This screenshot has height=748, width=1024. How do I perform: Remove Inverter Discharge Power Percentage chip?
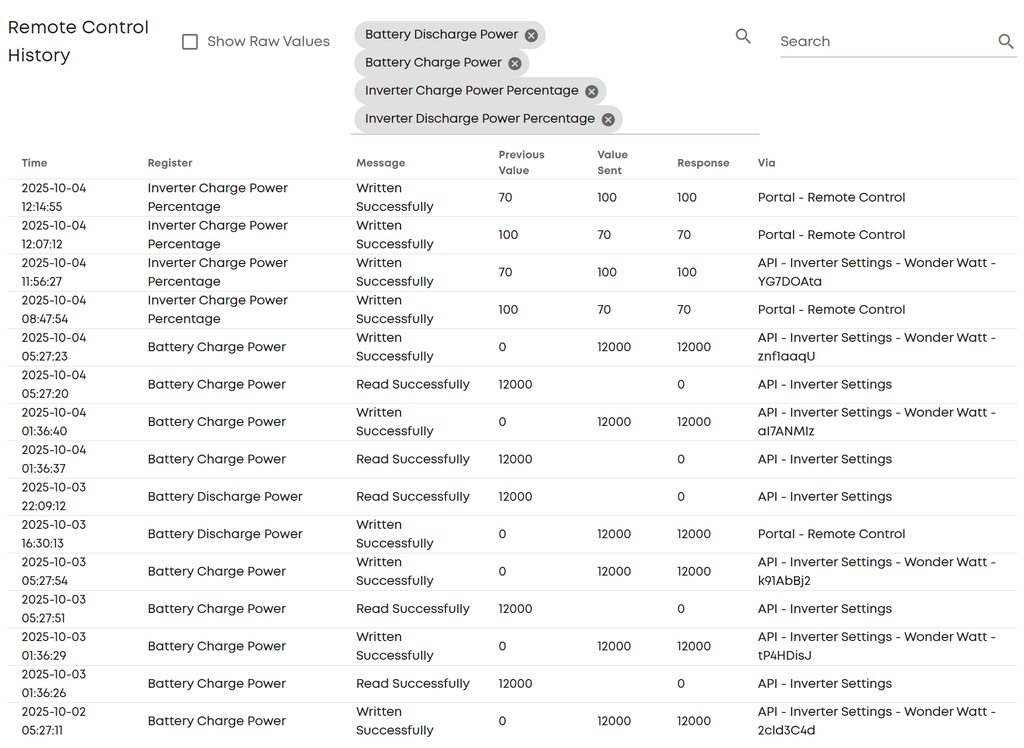click(x=608, y=119)
